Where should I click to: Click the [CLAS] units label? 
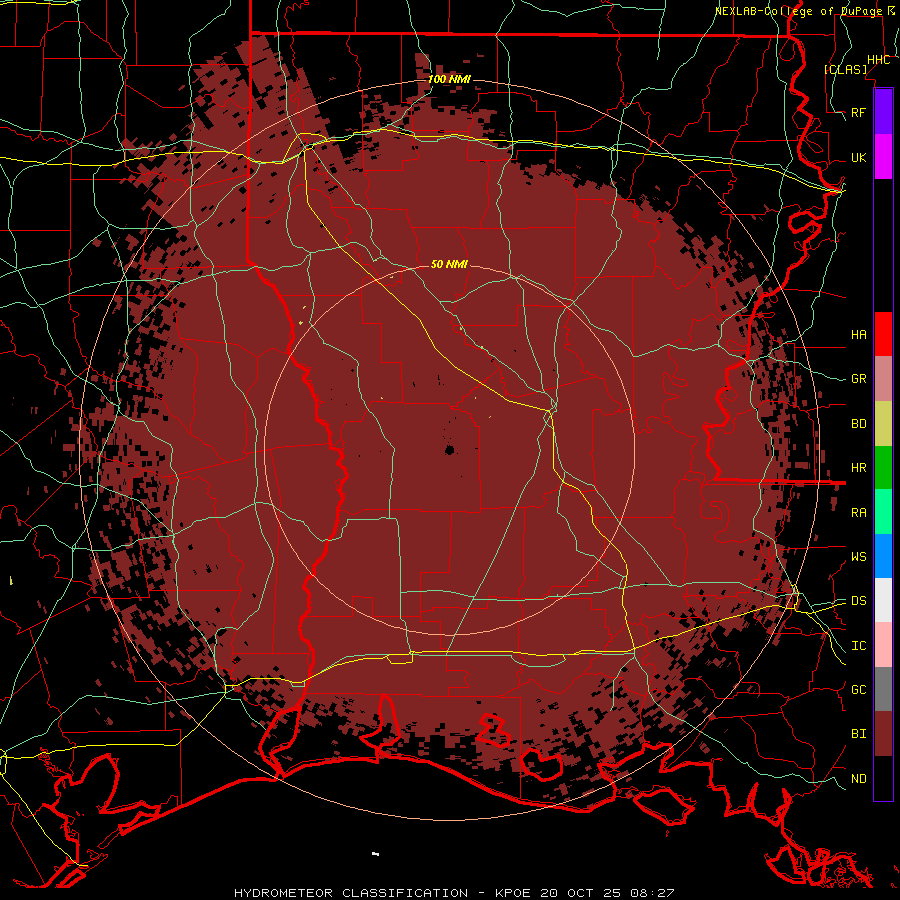click(845, 69)
